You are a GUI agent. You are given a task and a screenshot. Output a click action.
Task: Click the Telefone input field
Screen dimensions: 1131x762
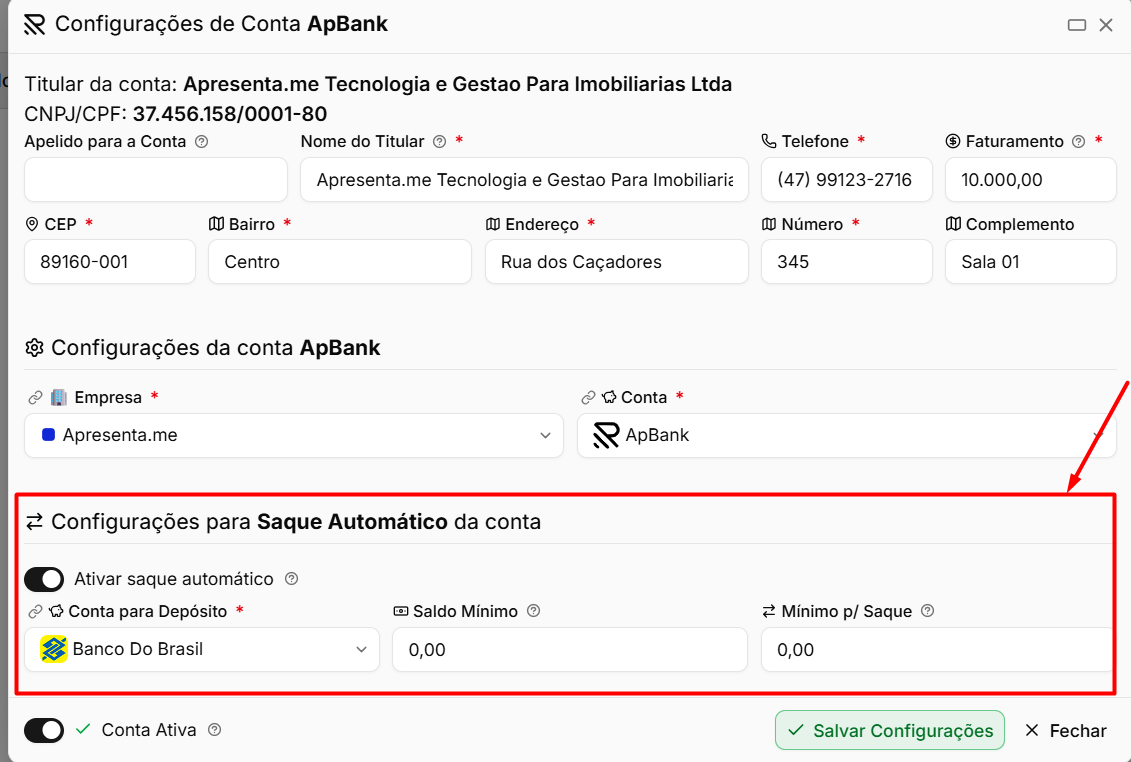pos(847,180)
